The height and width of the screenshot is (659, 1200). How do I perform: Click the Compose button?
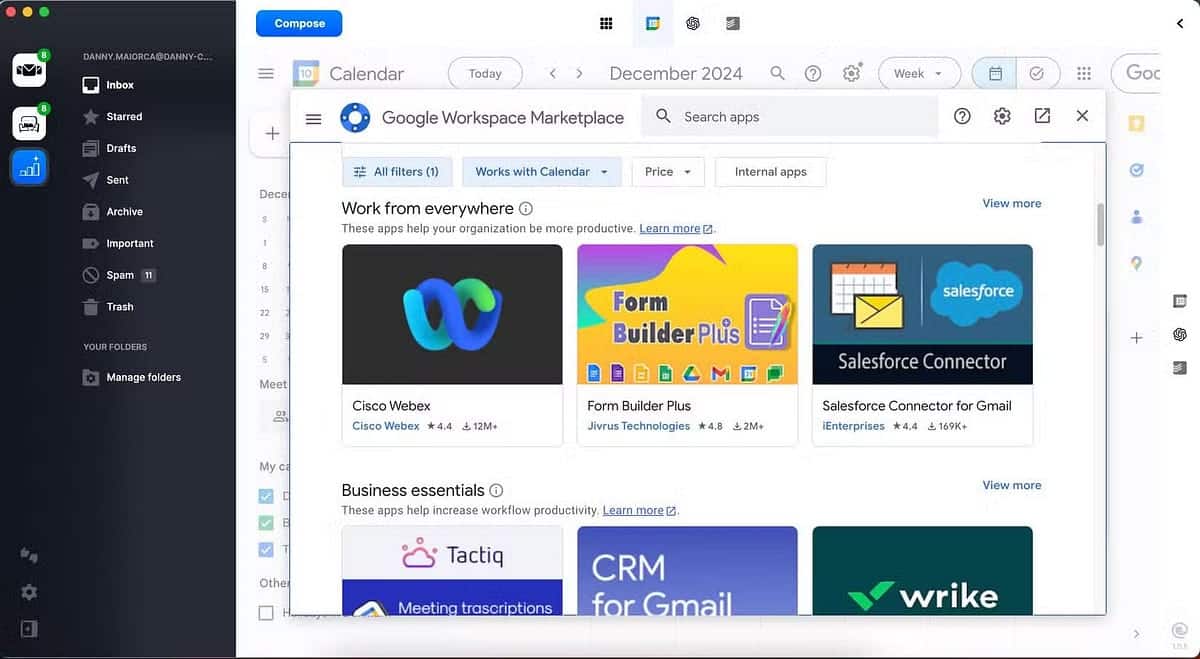(x=298, y=22)
